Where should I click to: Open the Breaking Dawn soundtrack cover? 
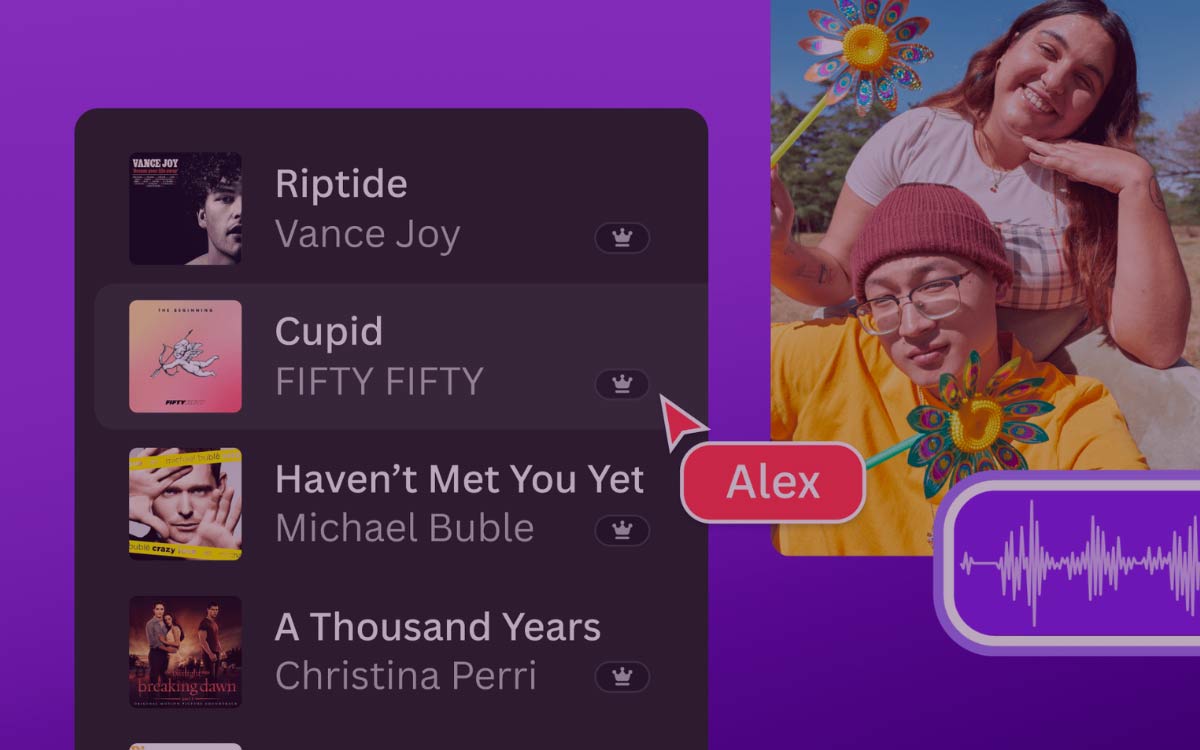(x=185, y=652)
